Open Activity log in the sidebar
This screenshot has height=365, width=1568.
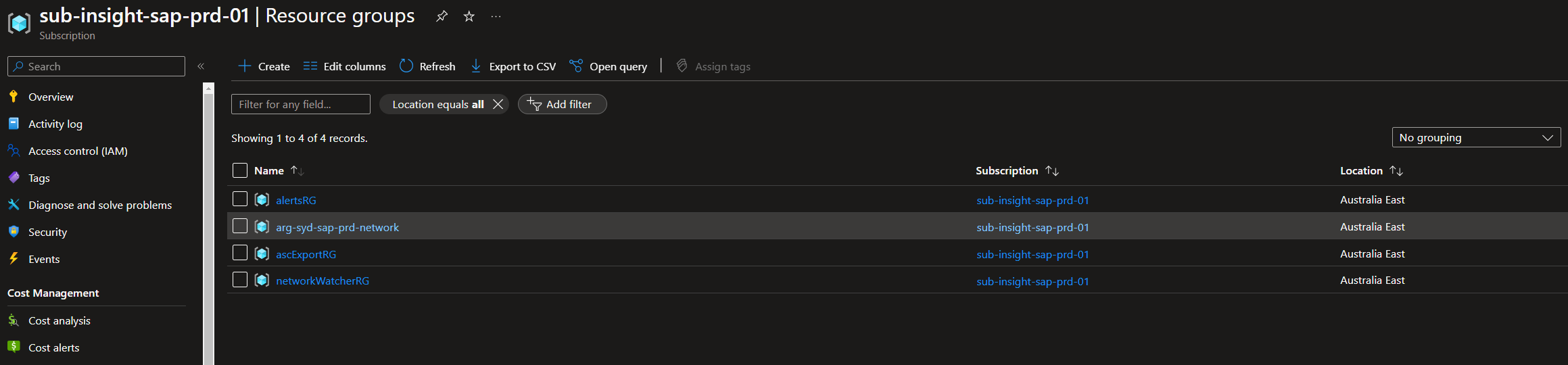point(55,124)
